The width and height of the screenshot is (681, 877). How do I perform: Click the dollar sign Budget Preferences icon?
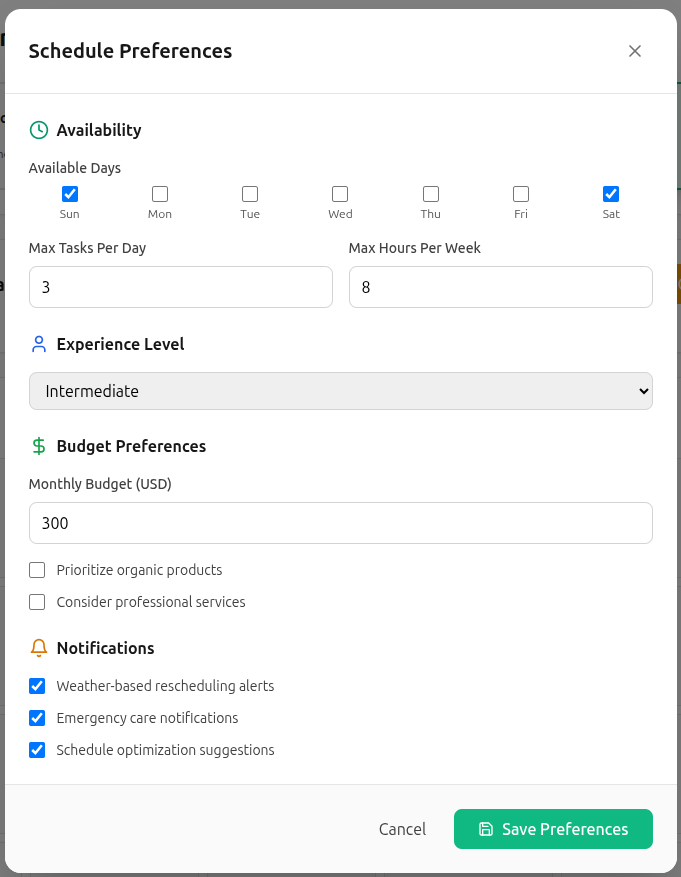tap(39, 446)
